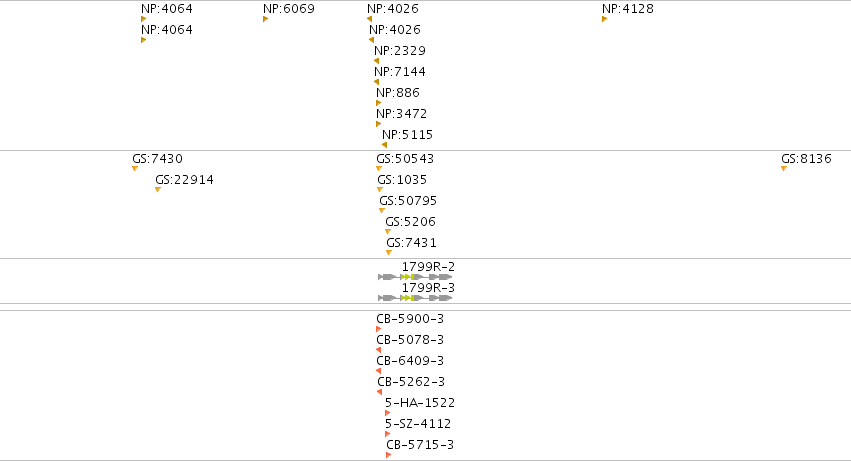The height and width of the screenshot is (461, 851).
Task: Select the 5-HA-1522 feature label
Action: (420, 402)
